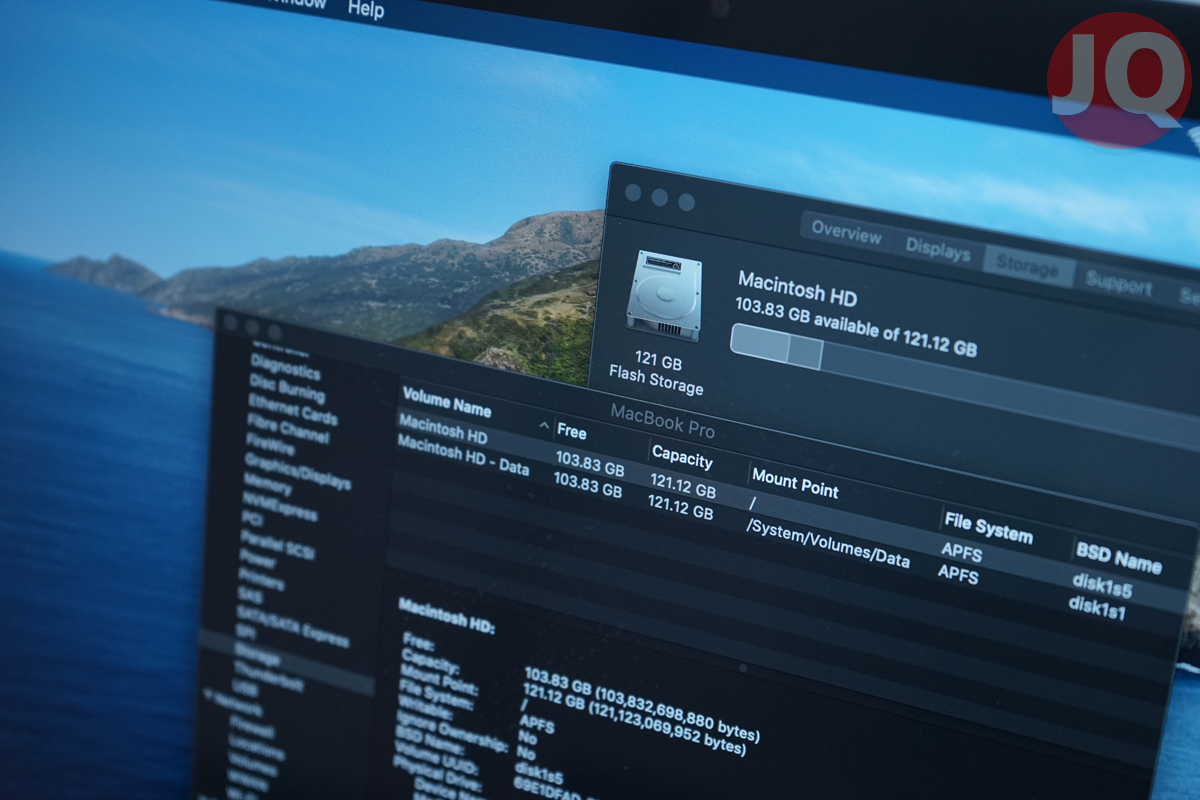Open the Support tab

pyautogui.click(x=1118, y=284)
